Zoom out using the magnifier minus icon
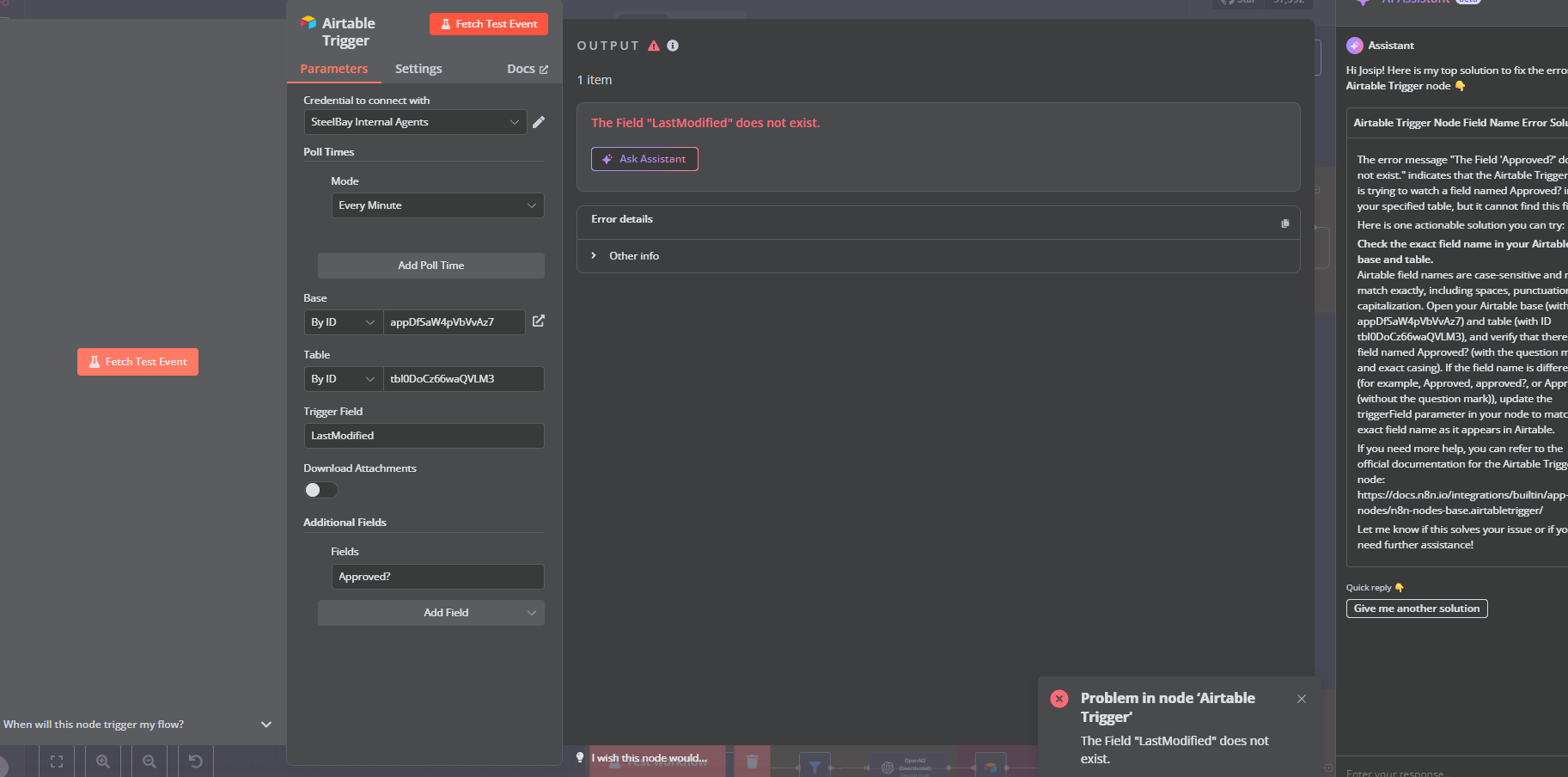 point(149,762)
